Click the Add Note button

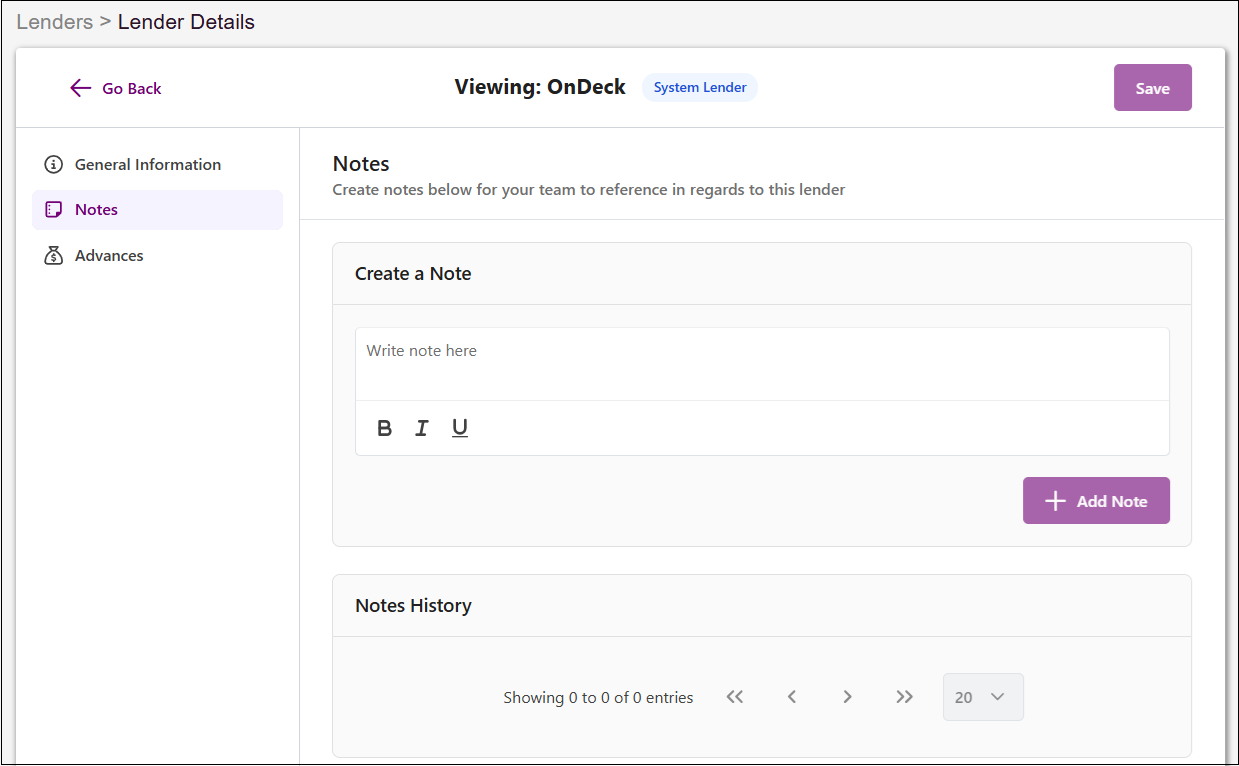pyautogui.click(x=1096, y=501)
